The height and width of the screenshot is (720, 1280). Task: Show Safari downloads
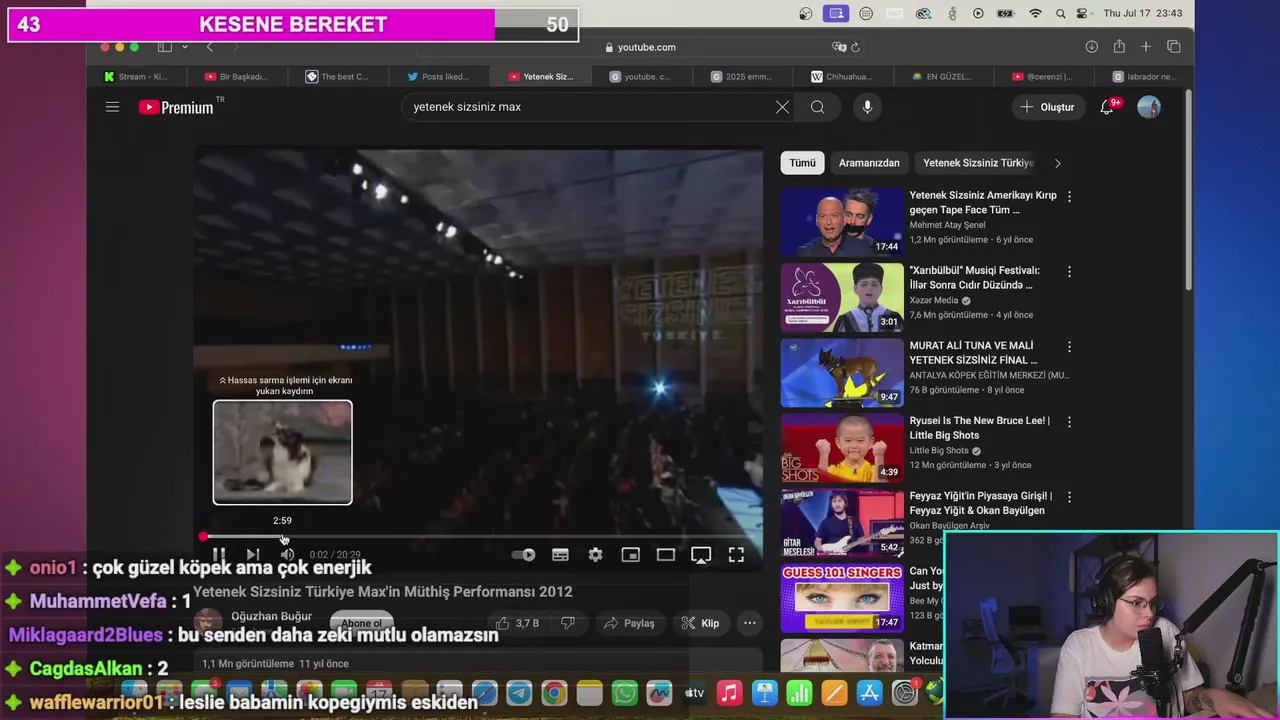pos(1092,47)
